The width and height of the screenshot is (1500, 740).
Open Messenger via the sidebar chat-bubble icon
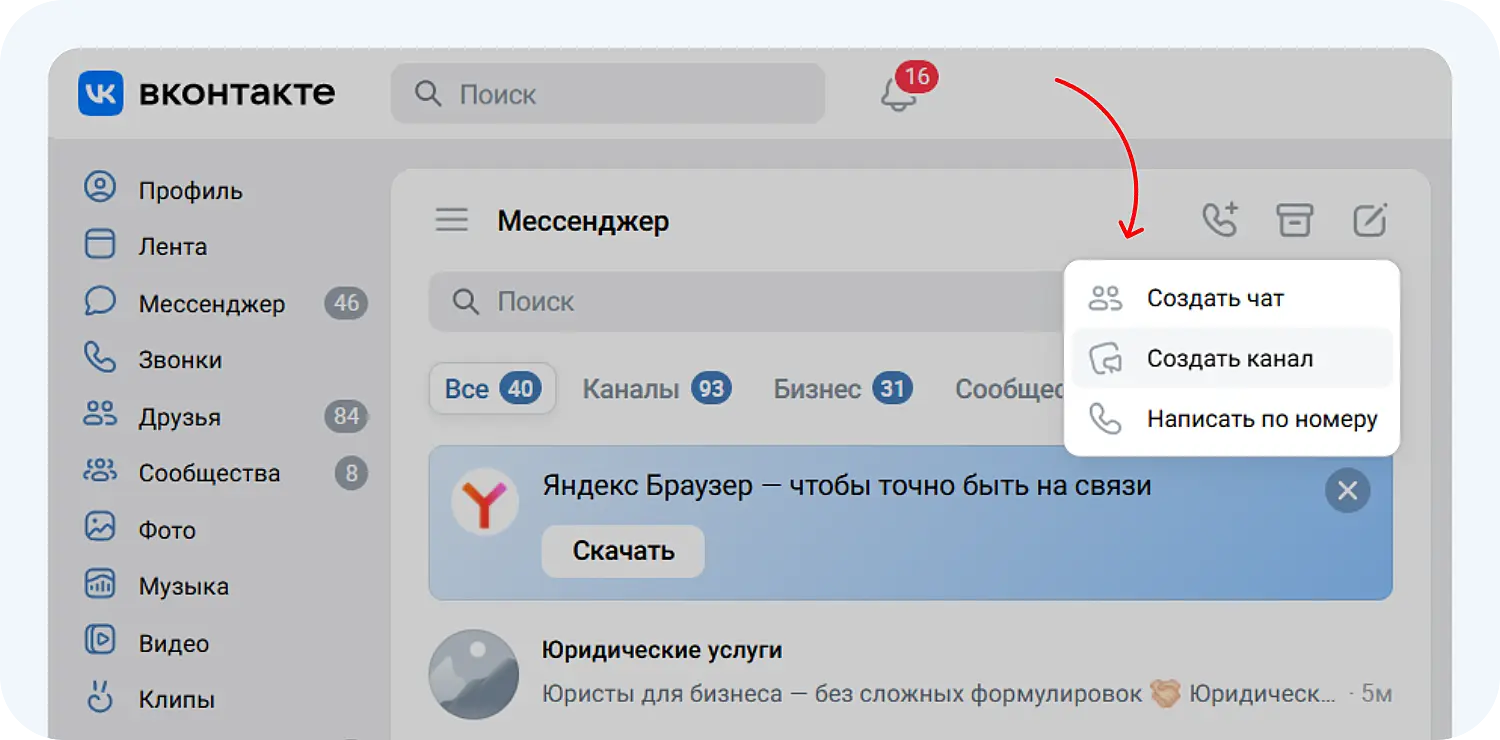tap(100, 302)
